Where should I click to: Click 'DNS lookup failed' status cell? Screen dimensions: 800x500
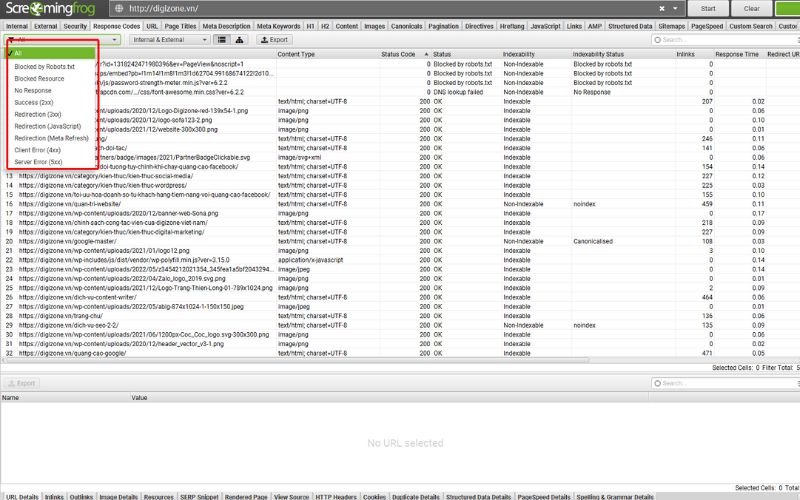(x=458, y=92)
